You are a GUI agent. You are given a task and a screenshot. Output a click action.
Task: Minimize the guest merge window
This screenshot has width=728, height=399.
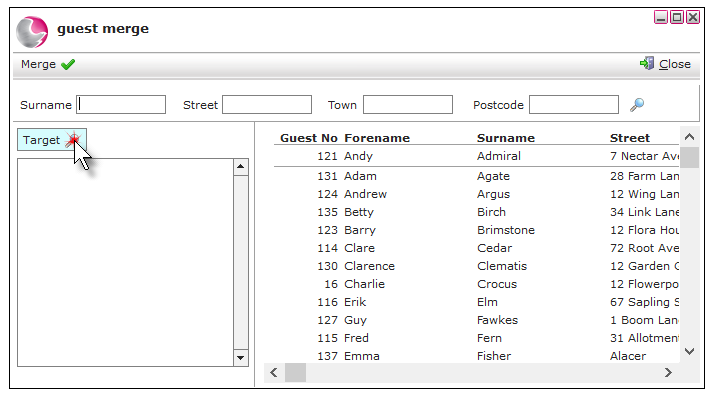pos(661,18)
